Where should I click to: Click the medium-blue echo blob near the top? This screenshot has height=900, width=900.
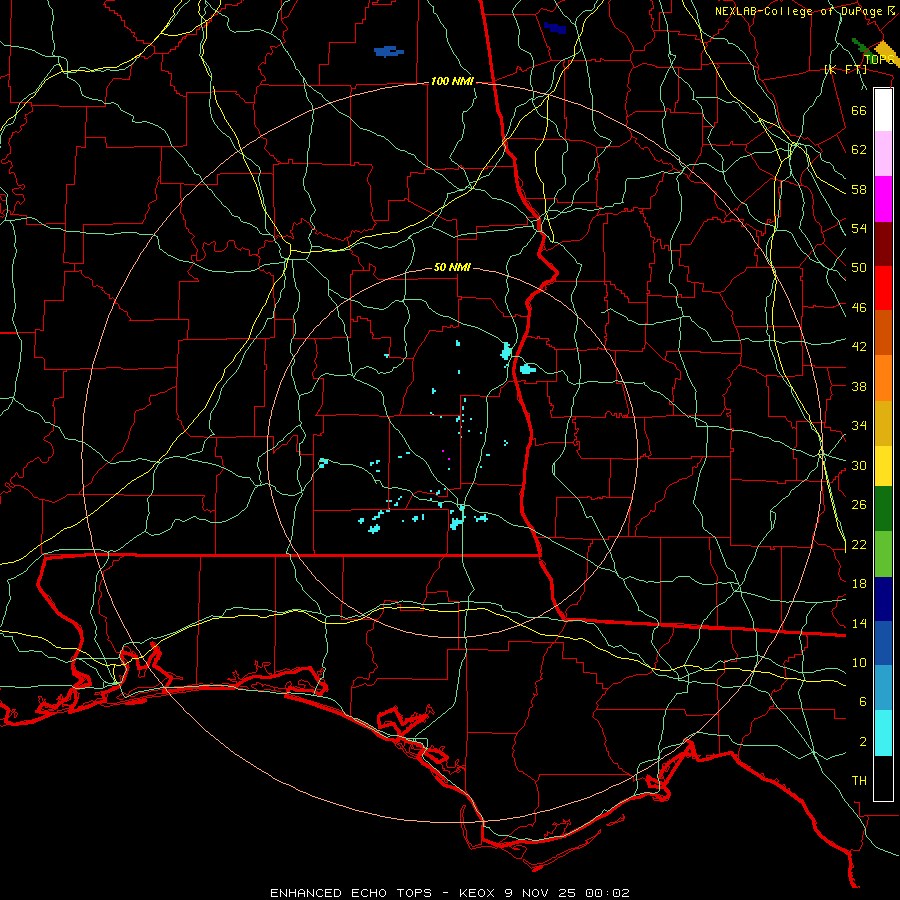[389, 52]
